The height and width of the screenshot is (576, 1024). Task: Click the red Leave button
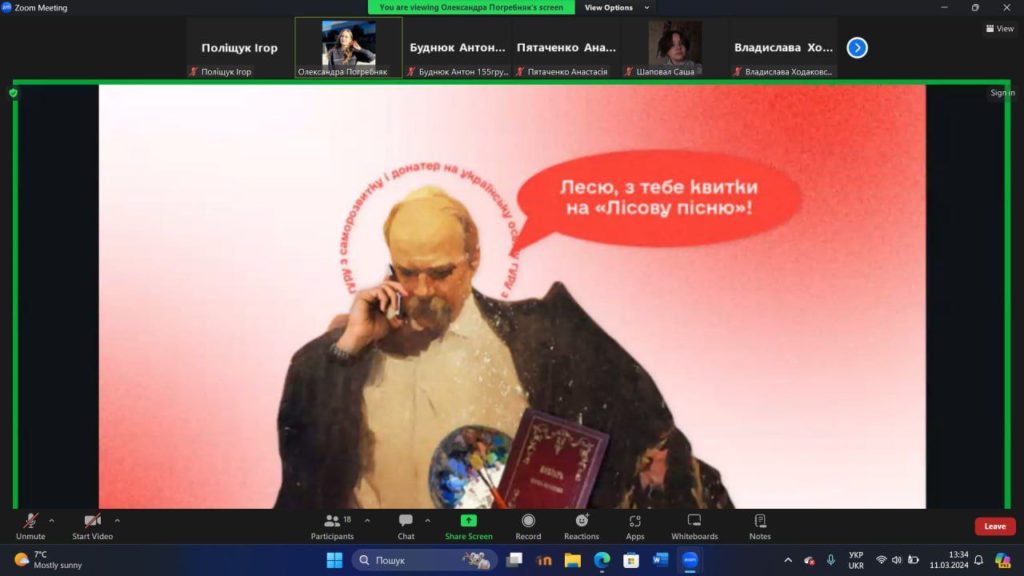coord(994,526)
